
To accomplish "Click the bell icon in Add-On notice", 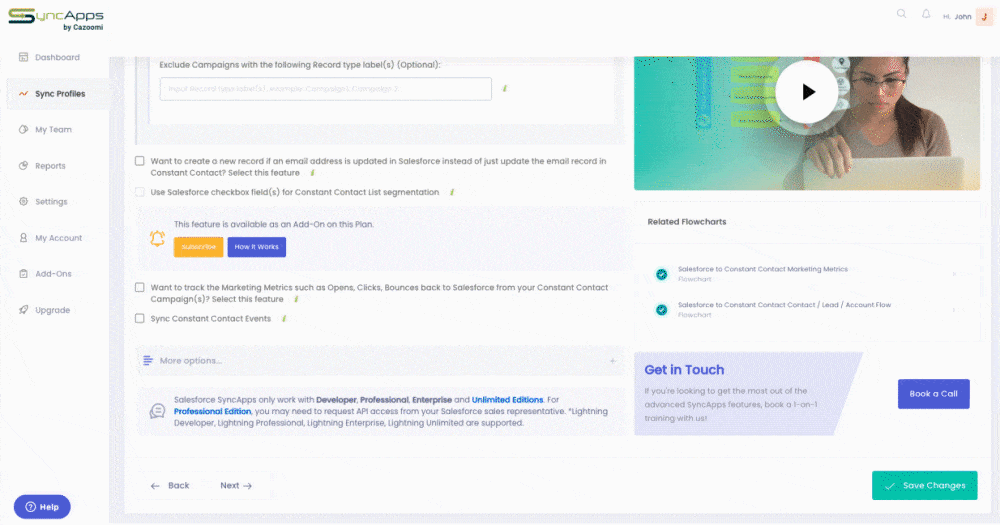I will tap(157, 239).
